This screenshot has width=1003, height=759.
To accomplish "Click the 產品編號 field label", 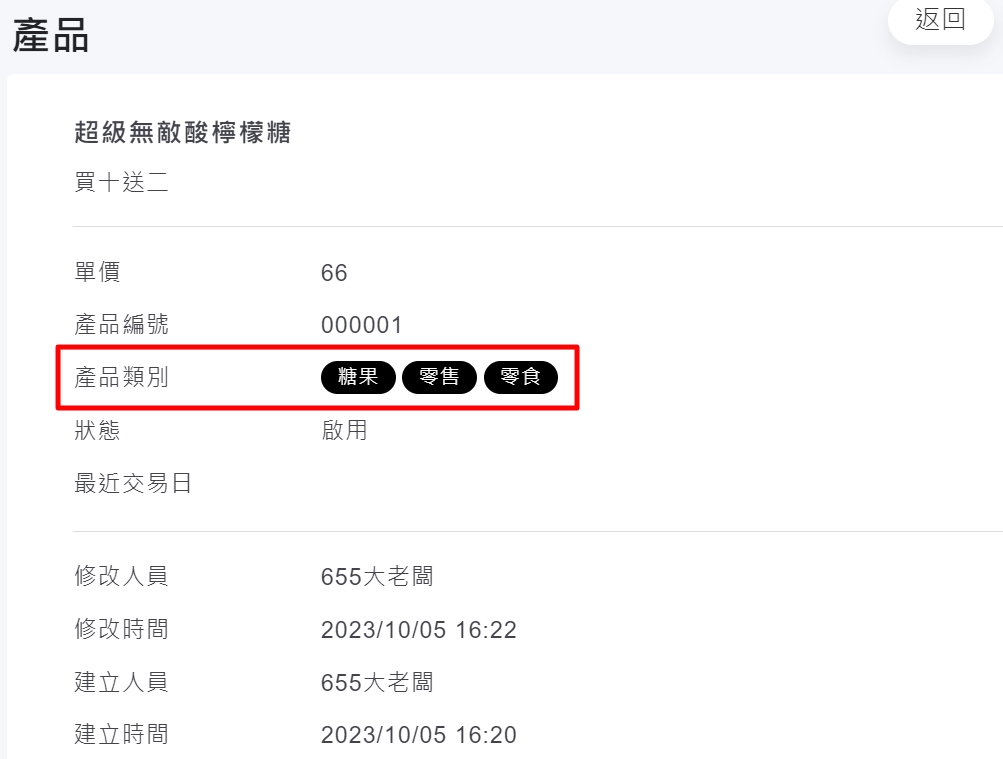I will (122, 324).
